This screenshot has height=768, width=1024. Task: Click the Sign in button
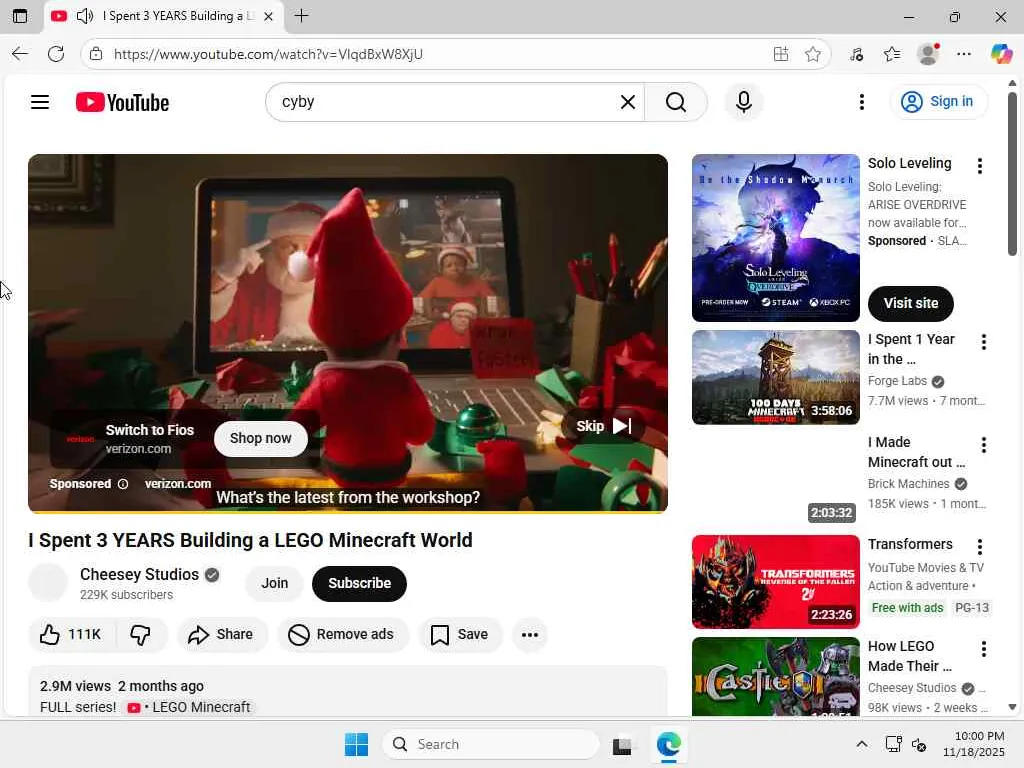pyautogui.click(x=938, y=102)
